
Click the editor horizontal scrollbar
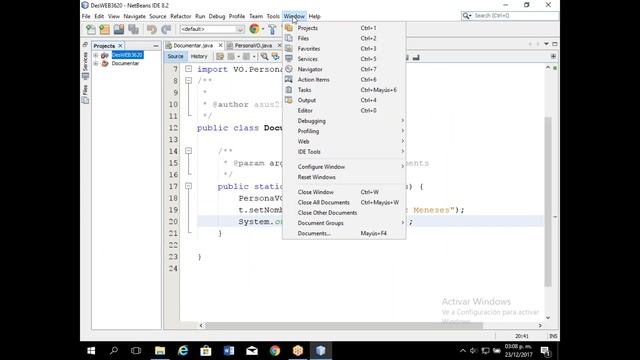pyautogui.click(x=344, y=326)
